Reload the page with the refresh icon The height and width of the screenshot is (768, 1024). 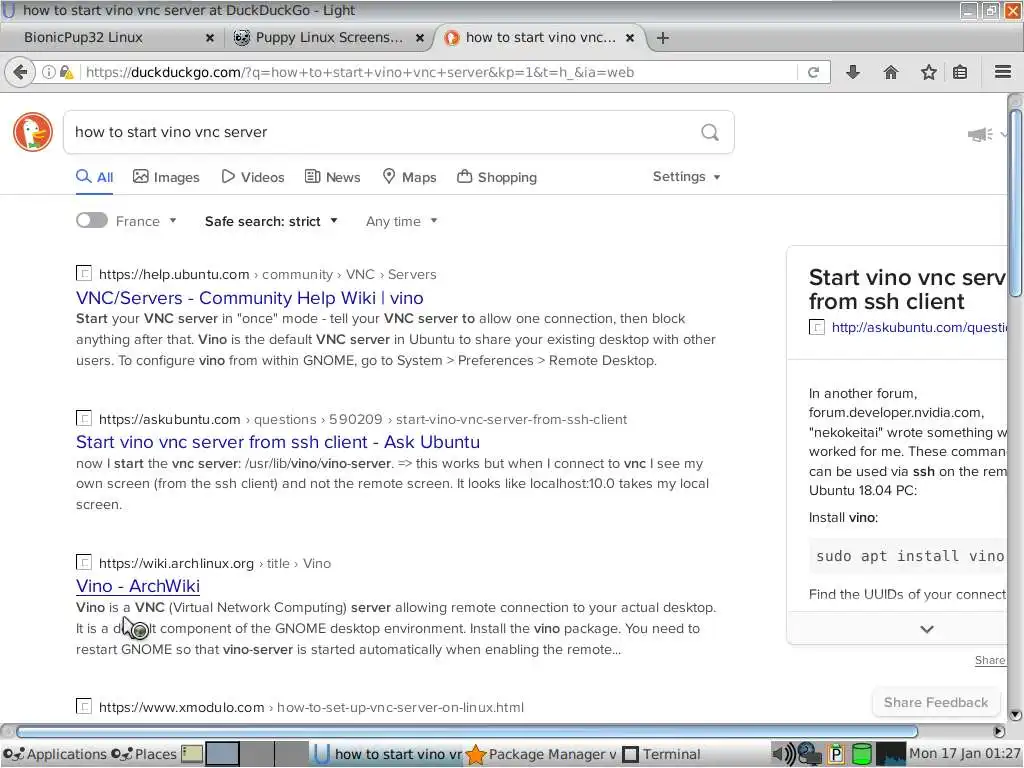click(813, 72)
